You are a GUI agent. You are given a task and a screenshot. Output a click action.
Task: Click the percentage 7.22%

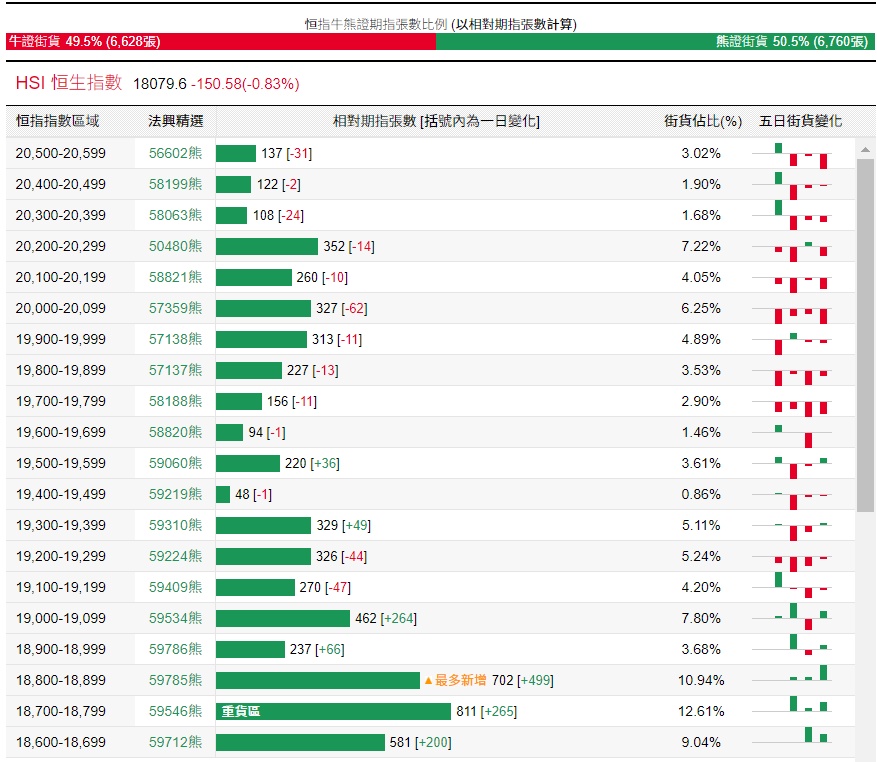701,246
